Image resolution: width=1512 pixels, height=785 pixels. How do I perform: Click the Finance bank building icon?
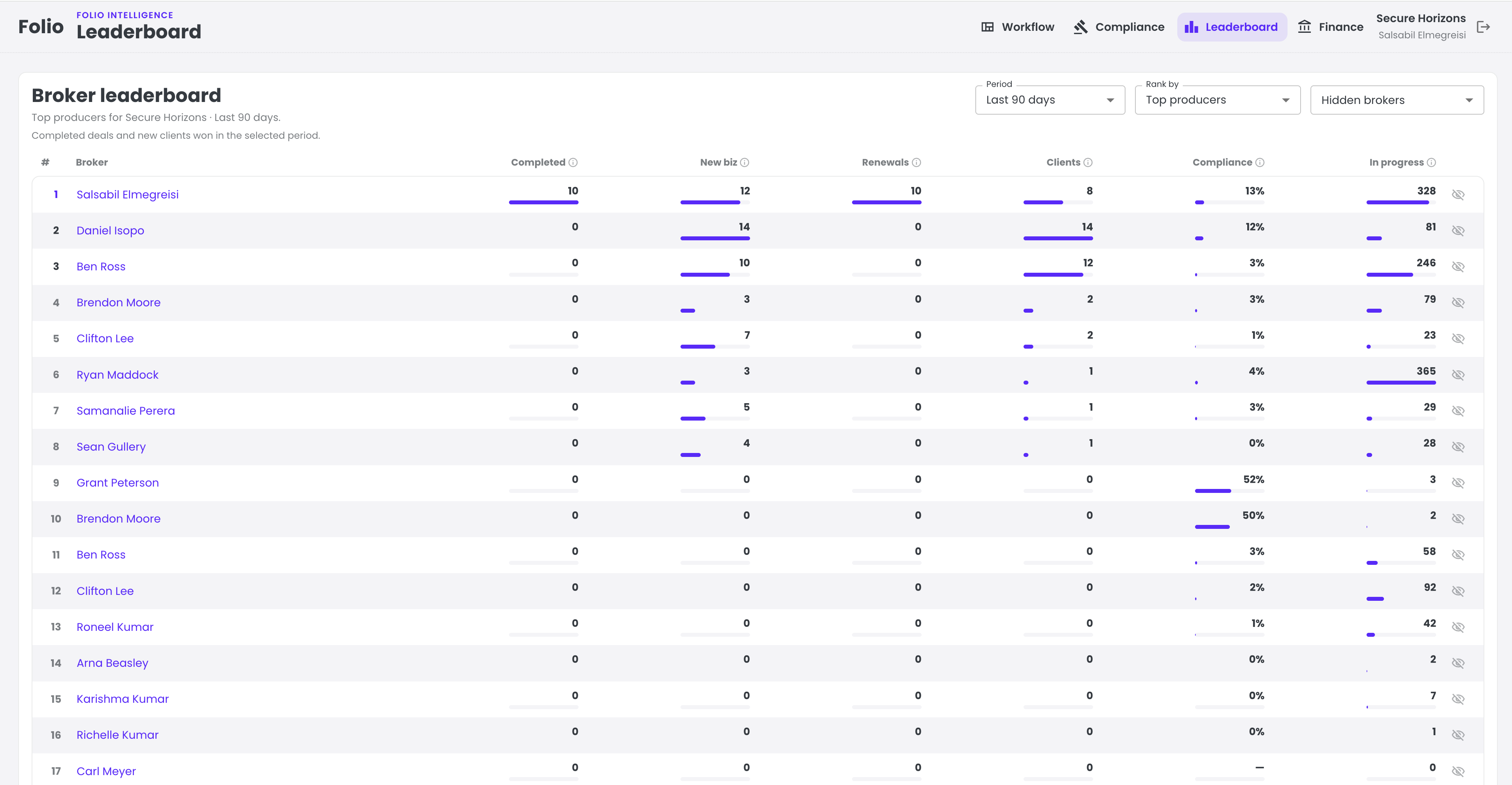click(x=1304, y=27)
